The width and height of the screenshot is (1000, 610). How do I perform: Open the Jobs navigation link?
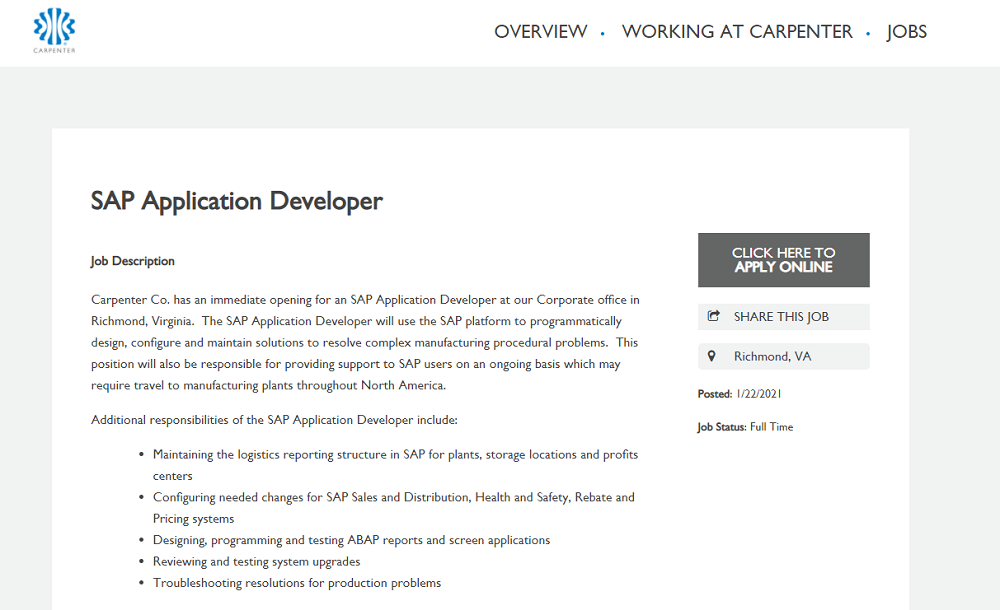906,31
